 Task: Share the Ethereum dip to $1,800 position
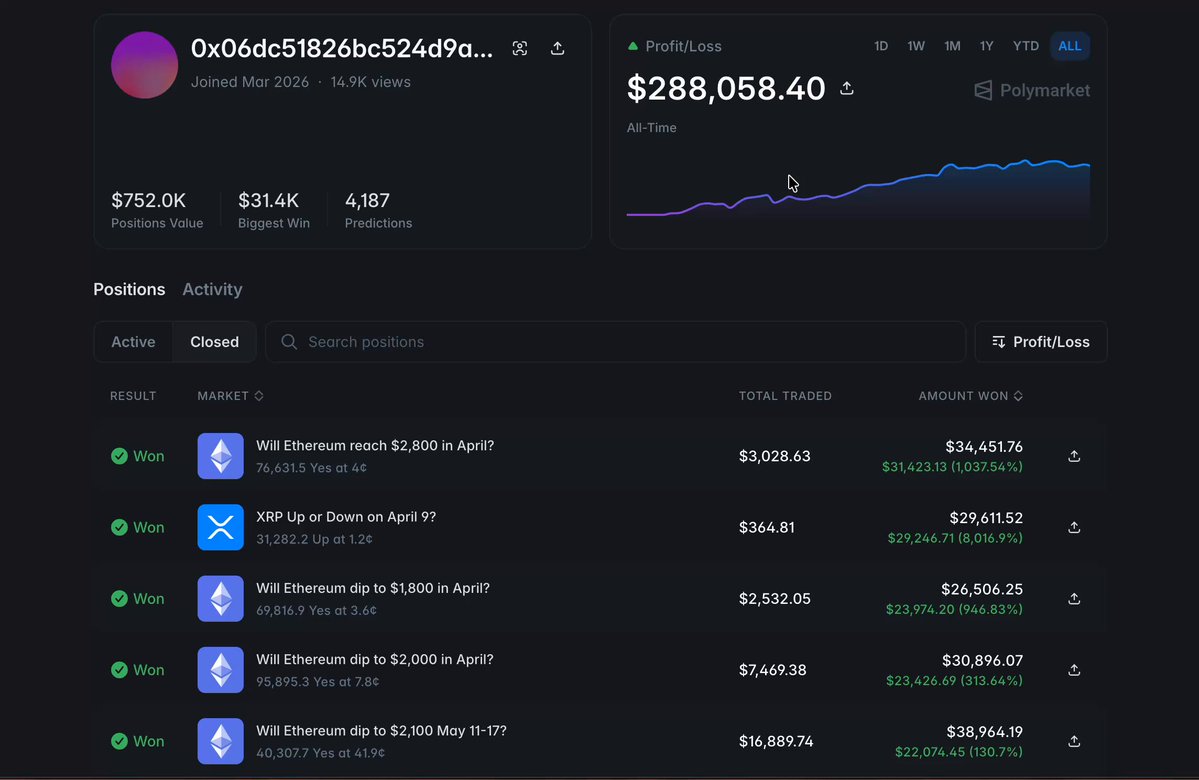[x=1074, y=599]
